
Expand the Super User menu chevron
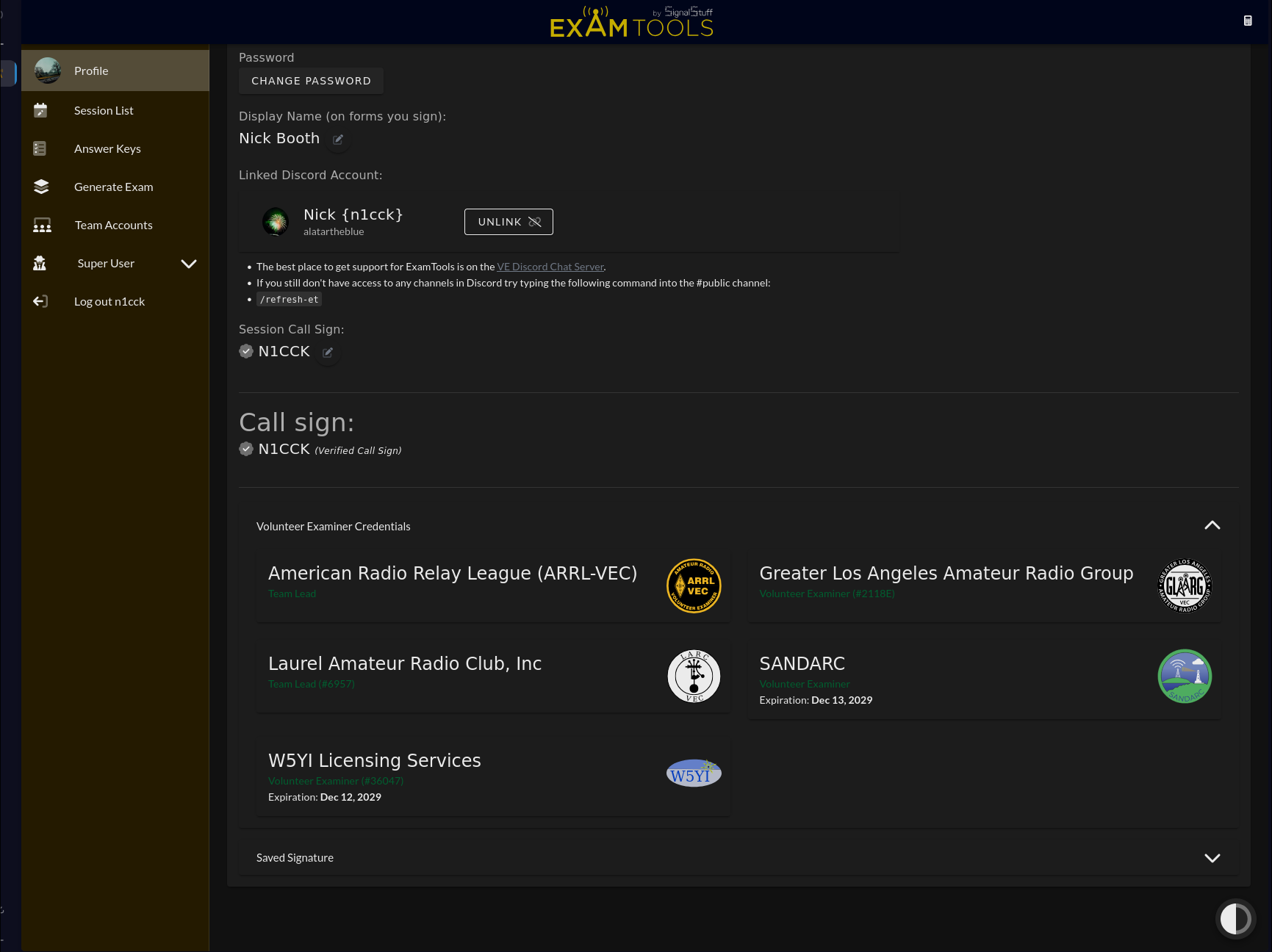[189, 264]
